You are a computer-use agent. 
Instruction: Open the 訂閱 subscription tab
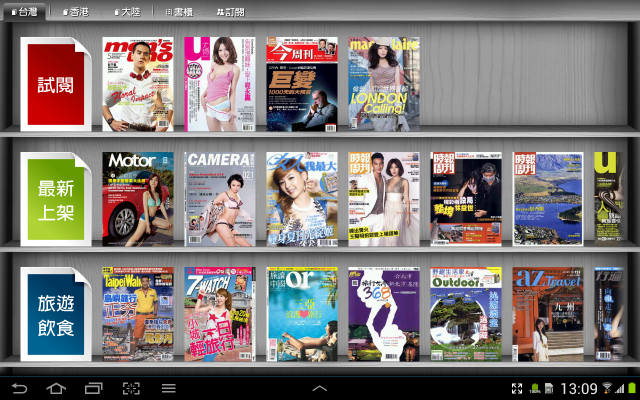[x=231, y=12]
